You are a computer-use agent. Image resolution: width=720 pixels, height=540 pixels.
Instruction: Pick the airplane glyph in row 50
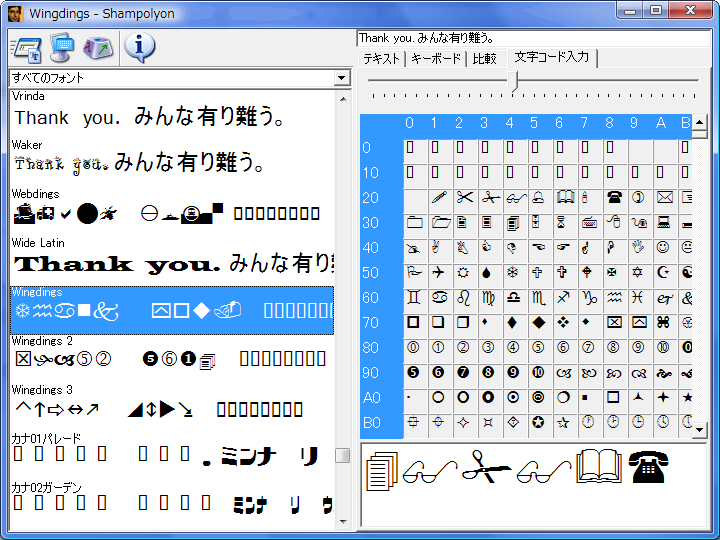point(439,273)
